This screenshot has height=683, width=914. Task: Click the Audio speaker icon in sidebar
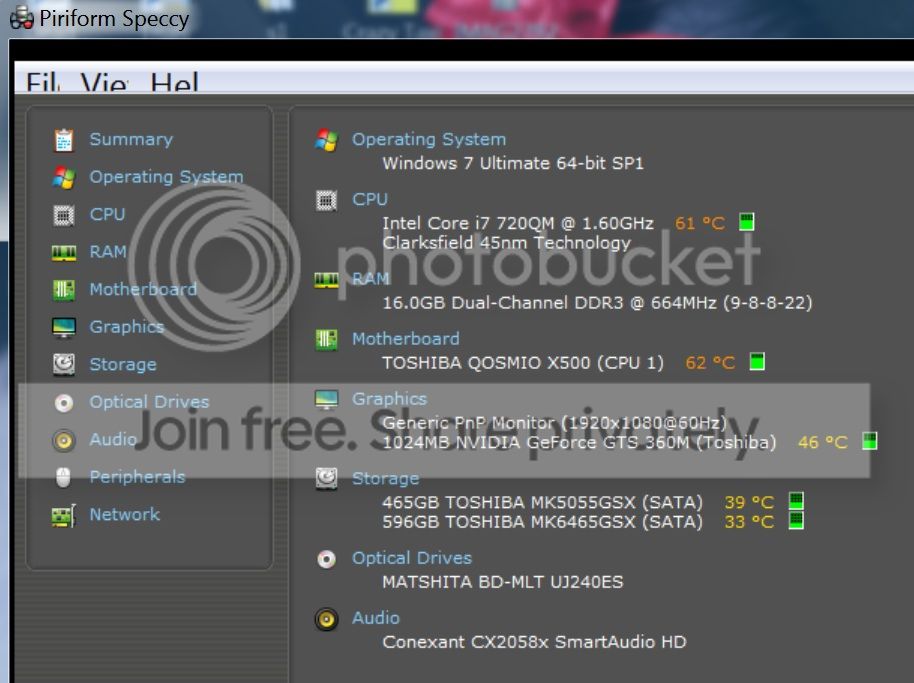point(64,440)
